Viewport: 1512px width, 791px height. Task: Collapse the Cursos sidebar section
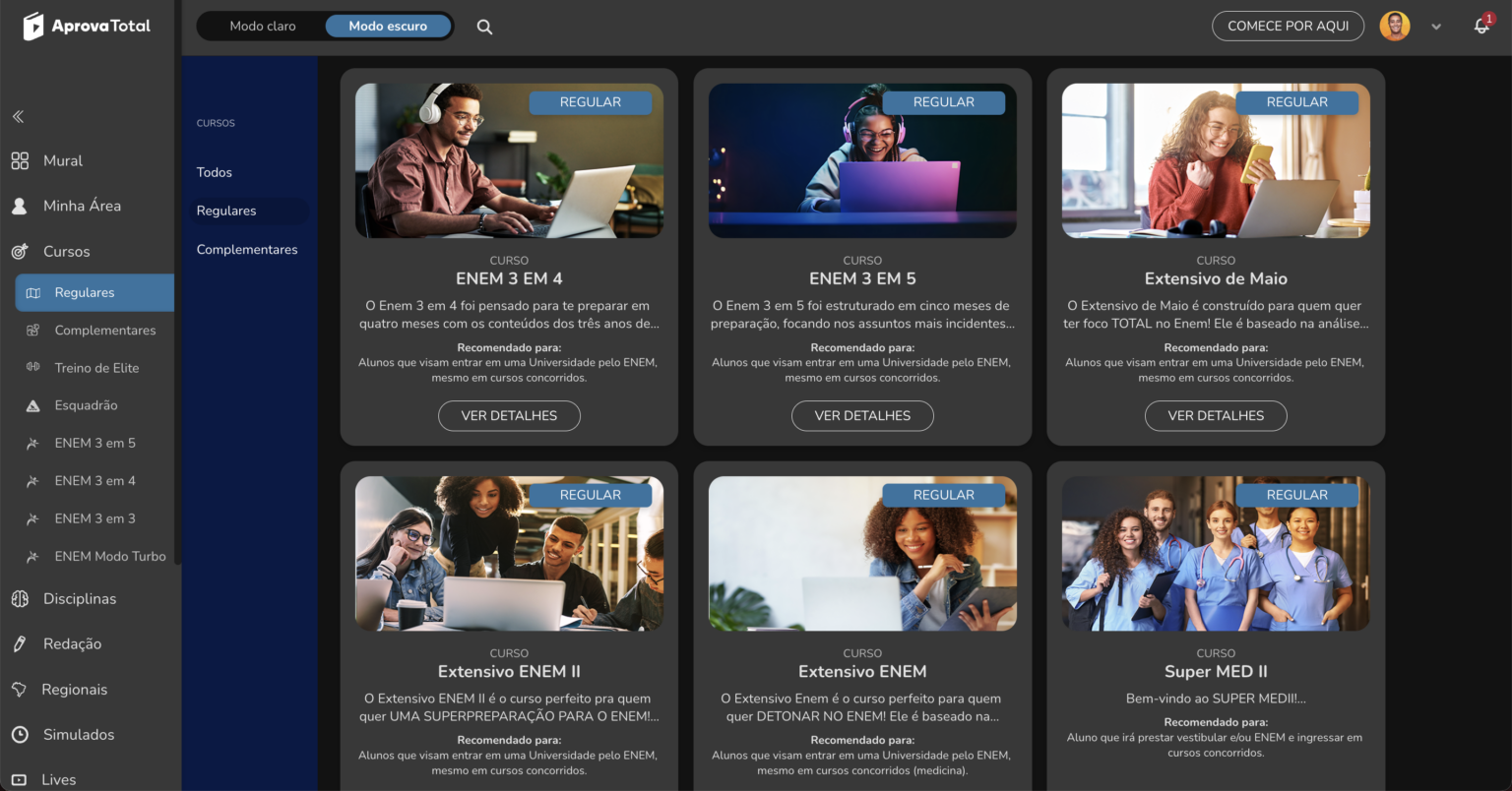click(x=66, y=251)
